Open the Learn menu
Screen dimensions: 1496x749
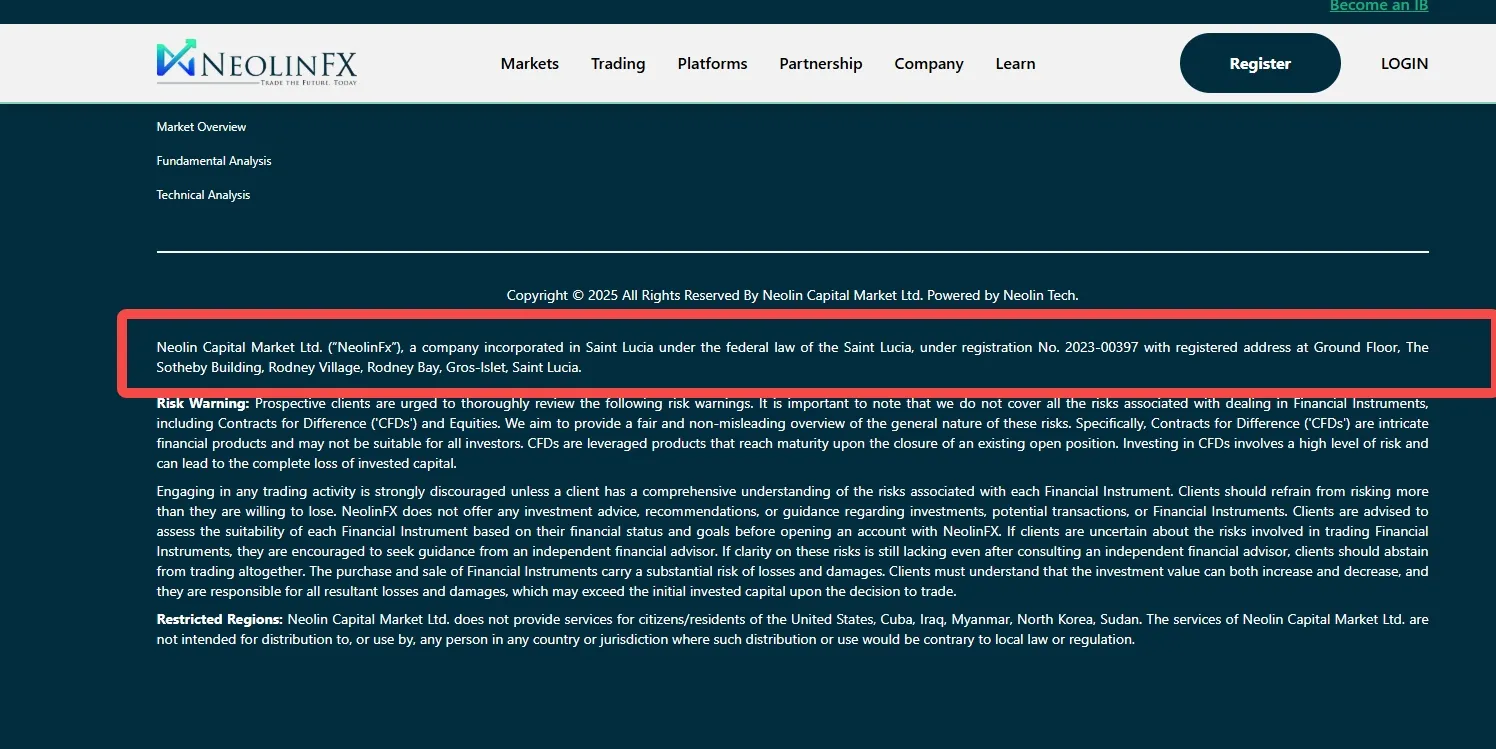[1015, 63]
